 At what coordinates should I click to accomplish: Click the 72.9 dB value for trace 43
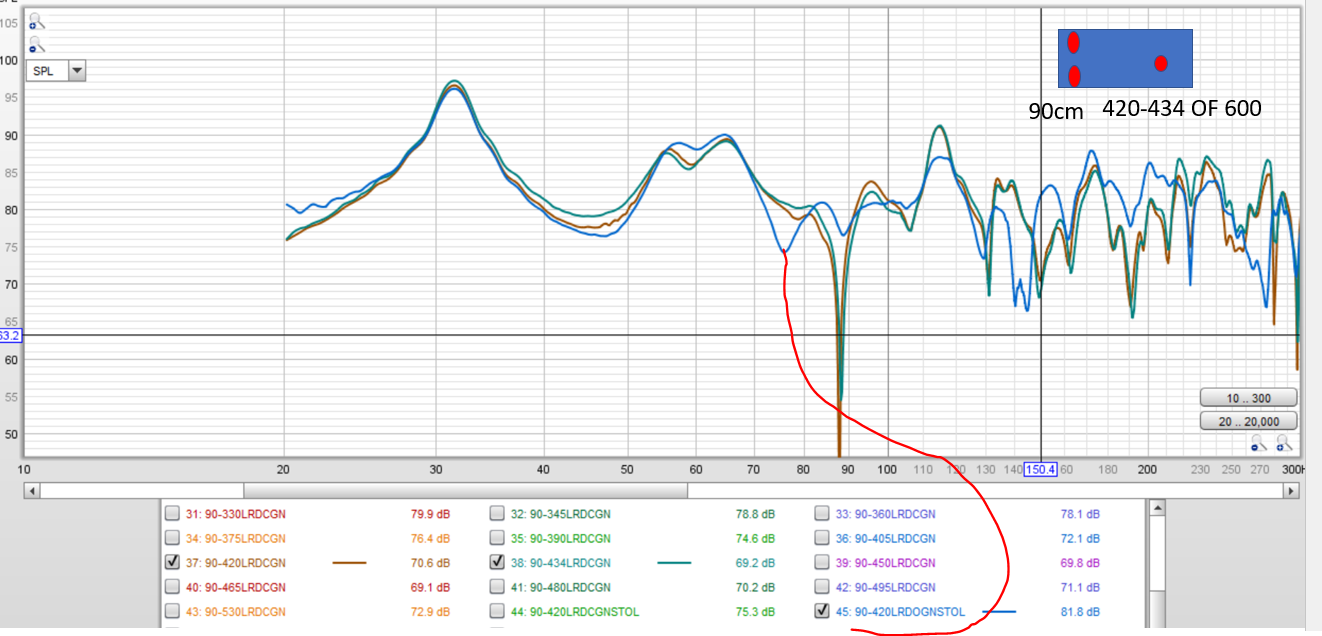tap(431, 611)
